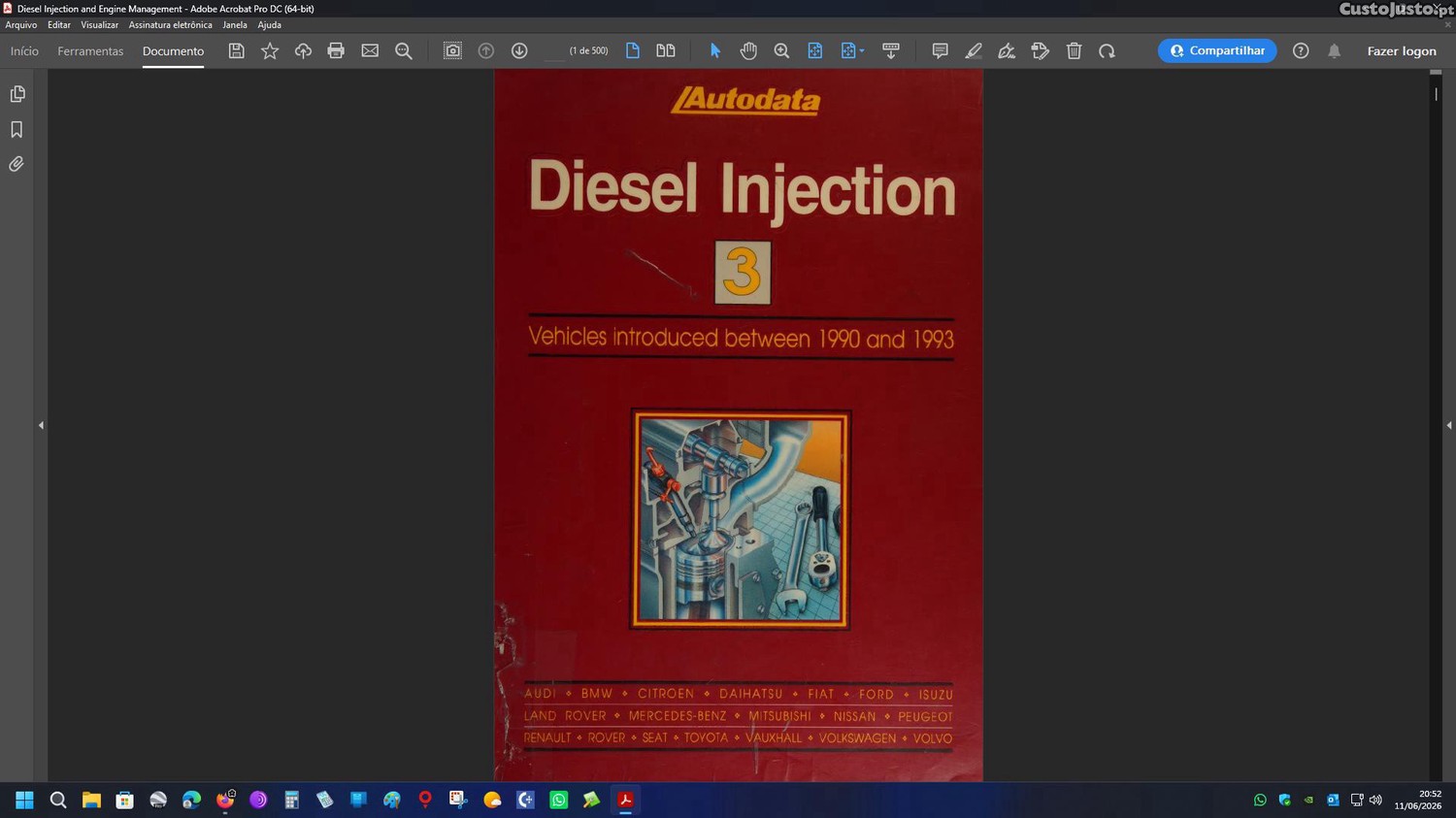Send the file by email envelope icon
Viewport: 1456px width, 818px height.
click(x=370, y=50)
